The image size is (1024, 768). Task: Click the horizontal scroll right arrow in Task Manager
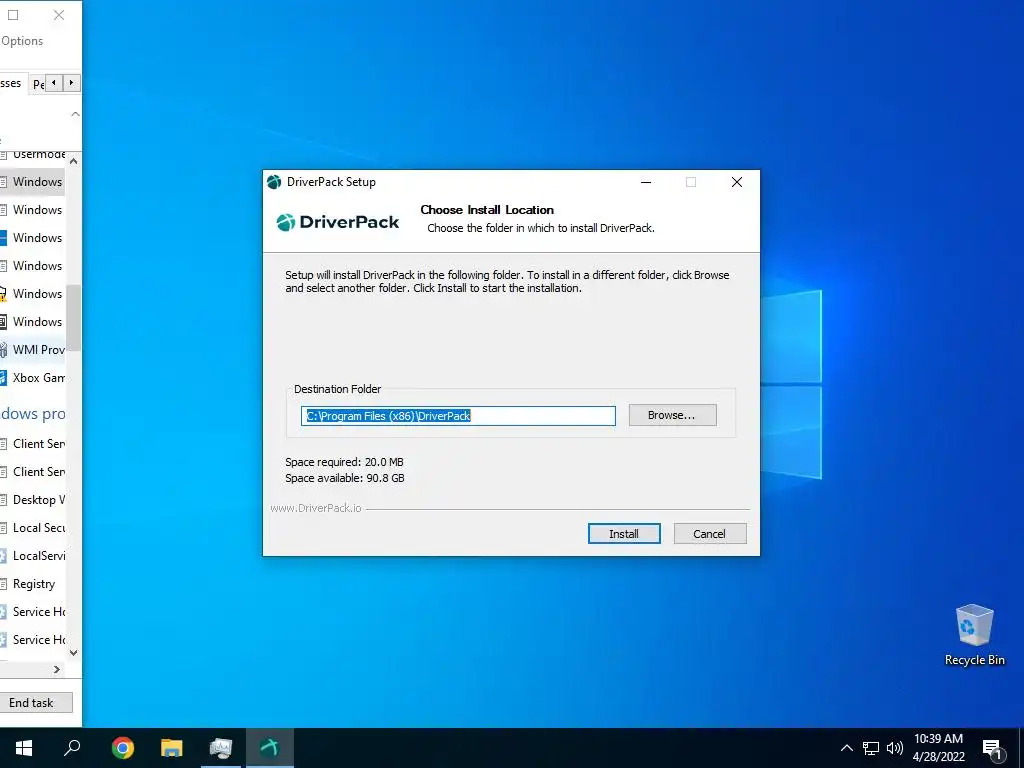[x=57, y=669]
